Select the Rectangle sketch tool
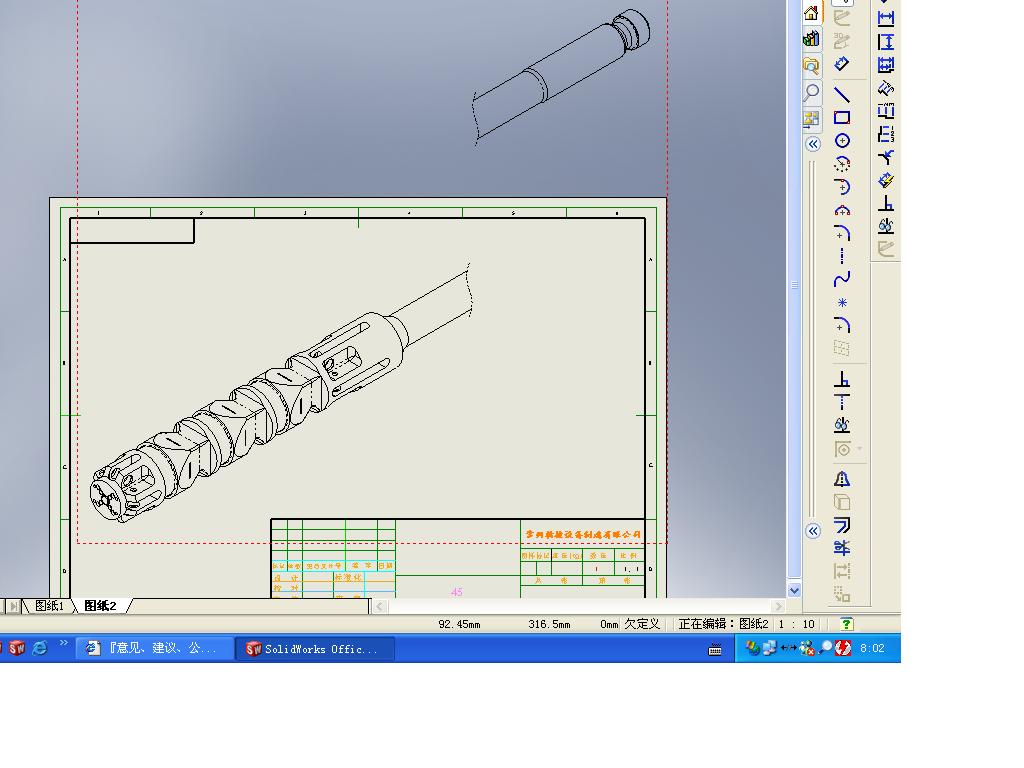Image resolution: width=1024 pixels, height=768 pixels. 842,118
